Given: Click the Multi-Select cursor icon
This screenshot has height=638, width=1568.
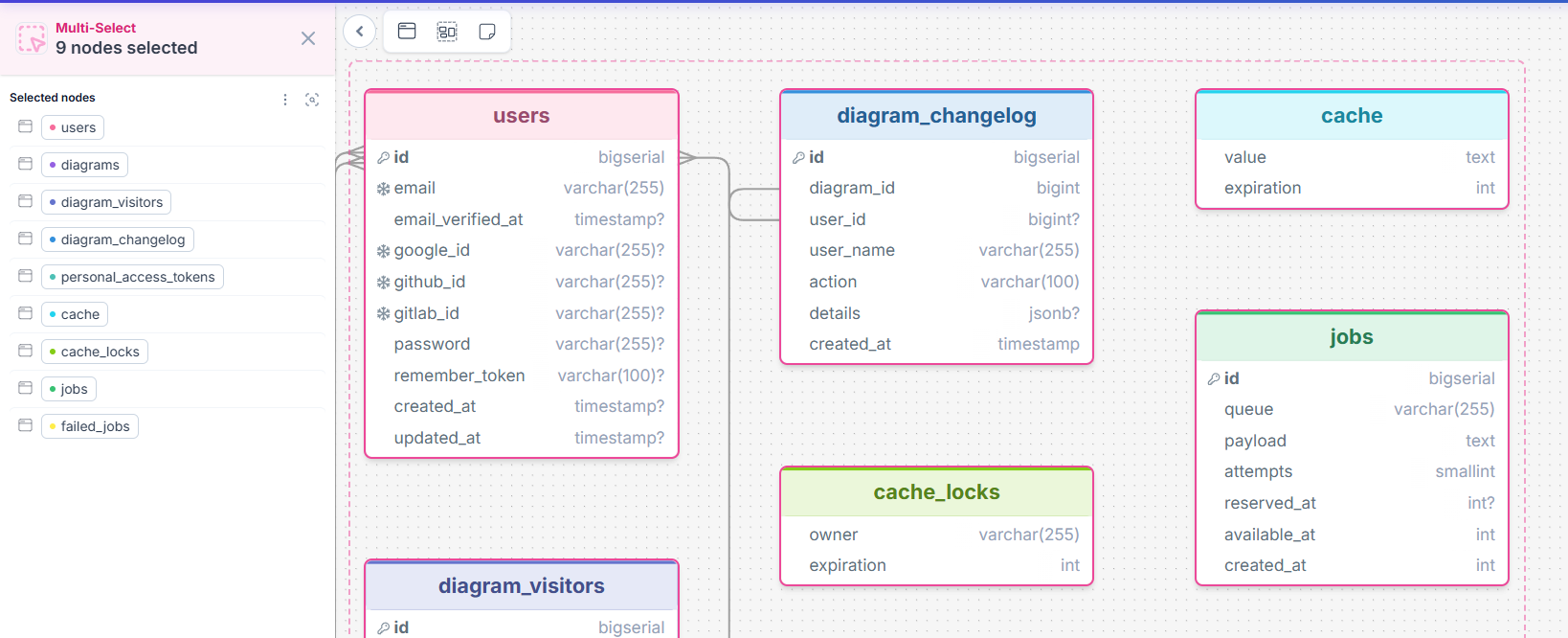Looking at the screenshot, I should [32, 38].
